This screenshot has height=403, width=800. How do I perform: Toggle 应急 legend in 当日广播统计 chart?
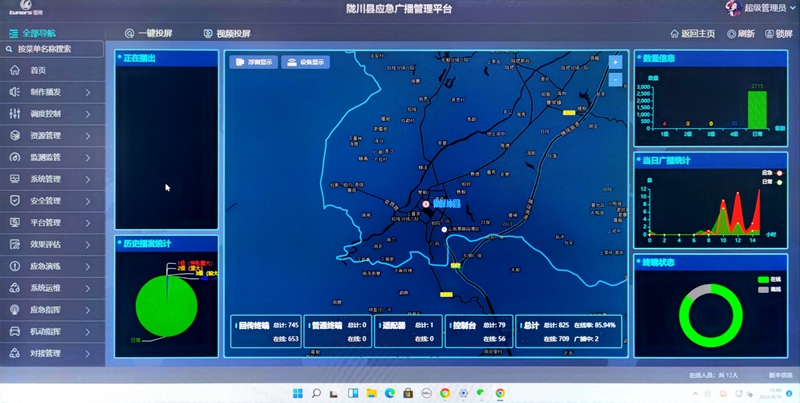pos(767,172)
